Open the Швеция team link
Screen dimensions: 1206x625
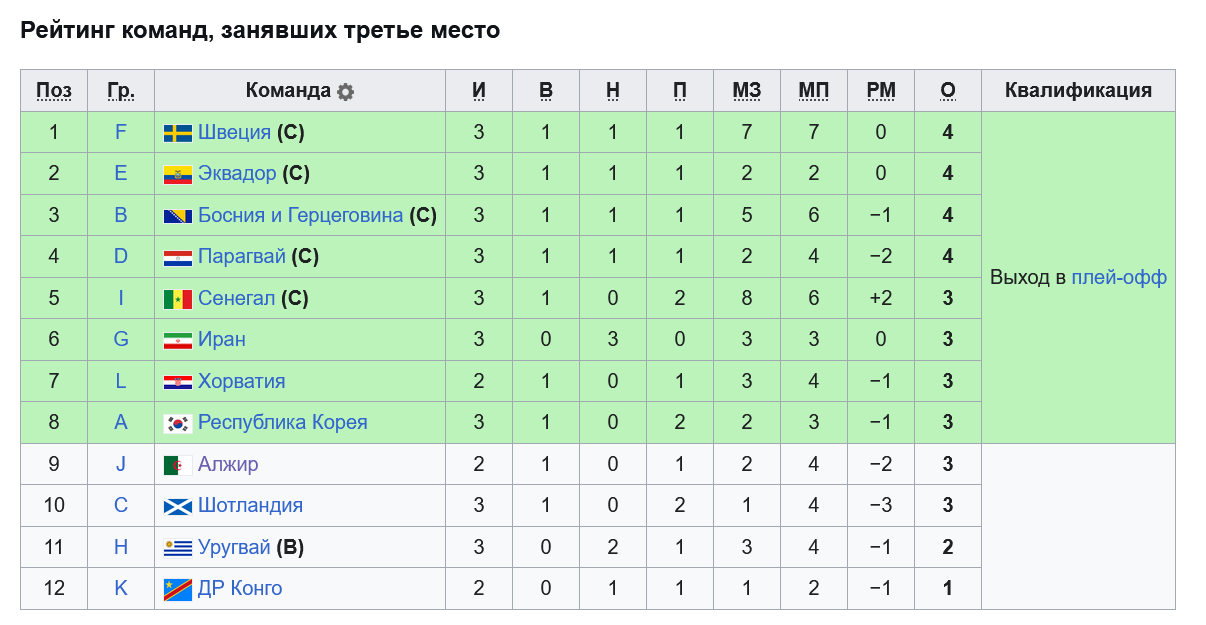[234, 132]
